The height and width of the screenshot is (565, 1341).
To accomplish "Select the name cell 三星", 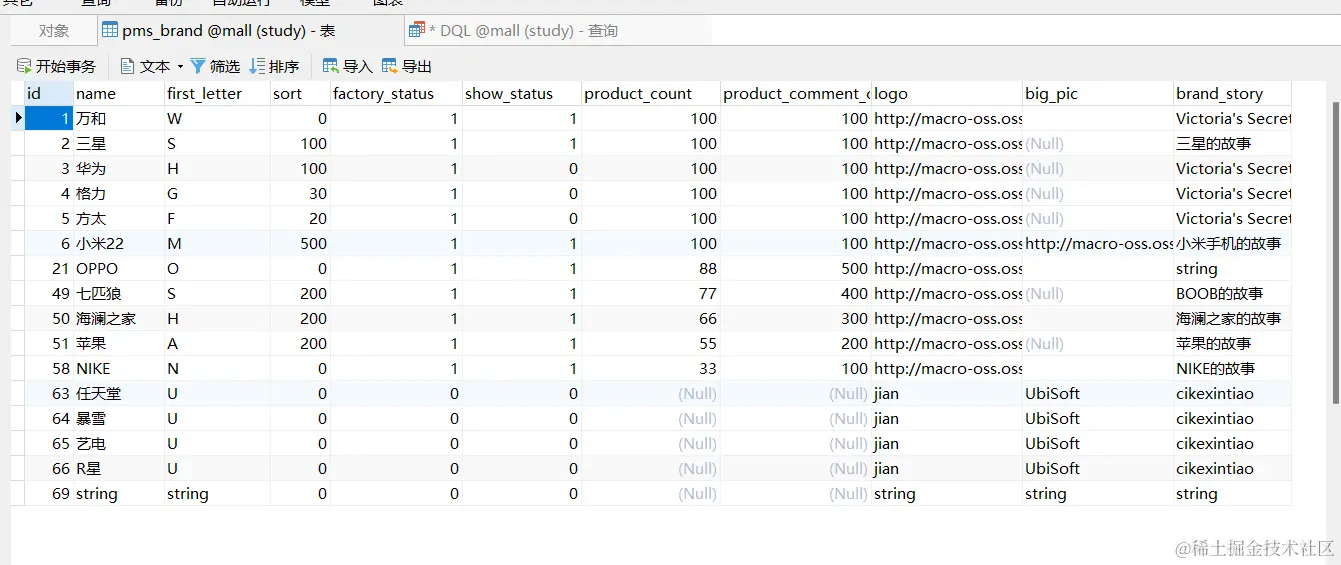I will click(x=119, y=143).
